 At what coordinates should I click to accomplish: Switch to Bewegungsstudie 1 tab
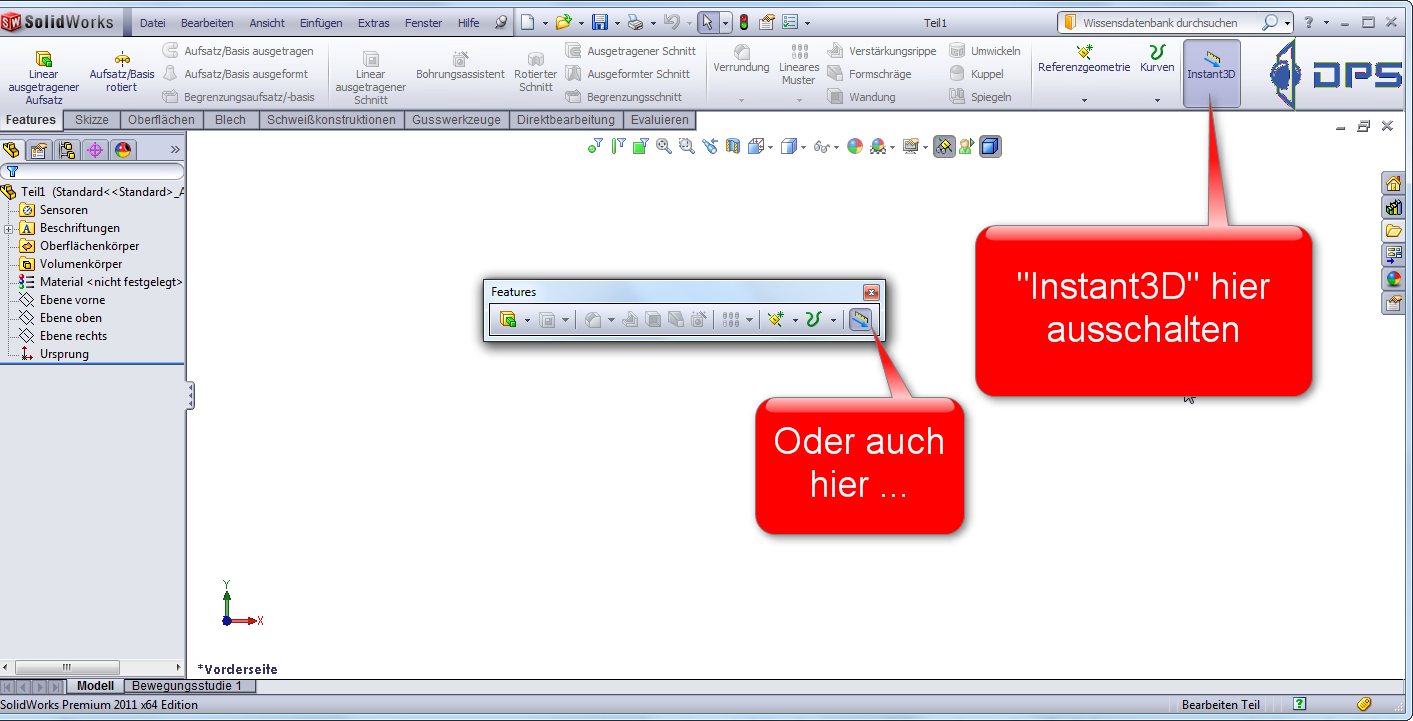tap(187, 686)
